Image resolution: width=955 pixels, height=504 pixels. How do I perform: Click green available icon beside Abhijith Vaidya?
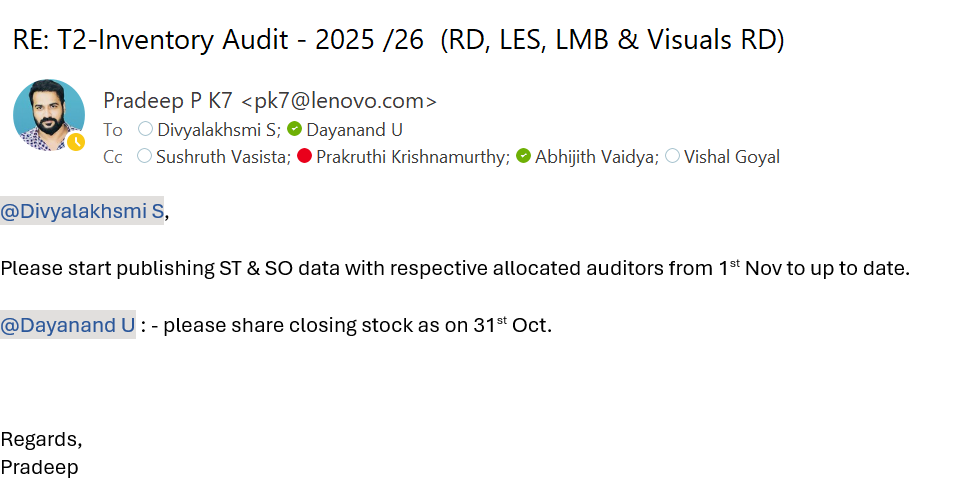[523, 156]
